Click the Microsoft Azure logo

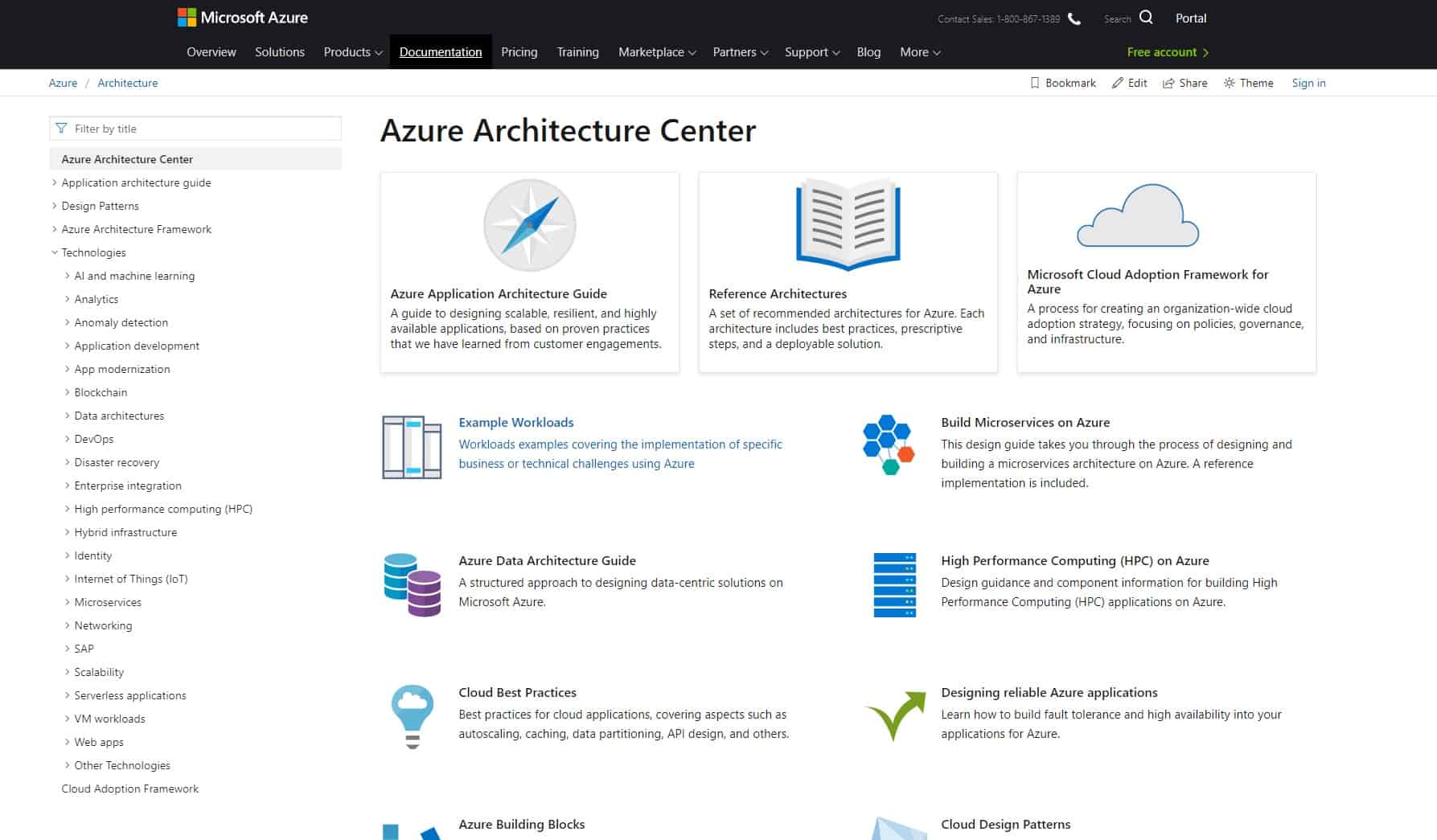pyautogui.click(x=242, y=18)
